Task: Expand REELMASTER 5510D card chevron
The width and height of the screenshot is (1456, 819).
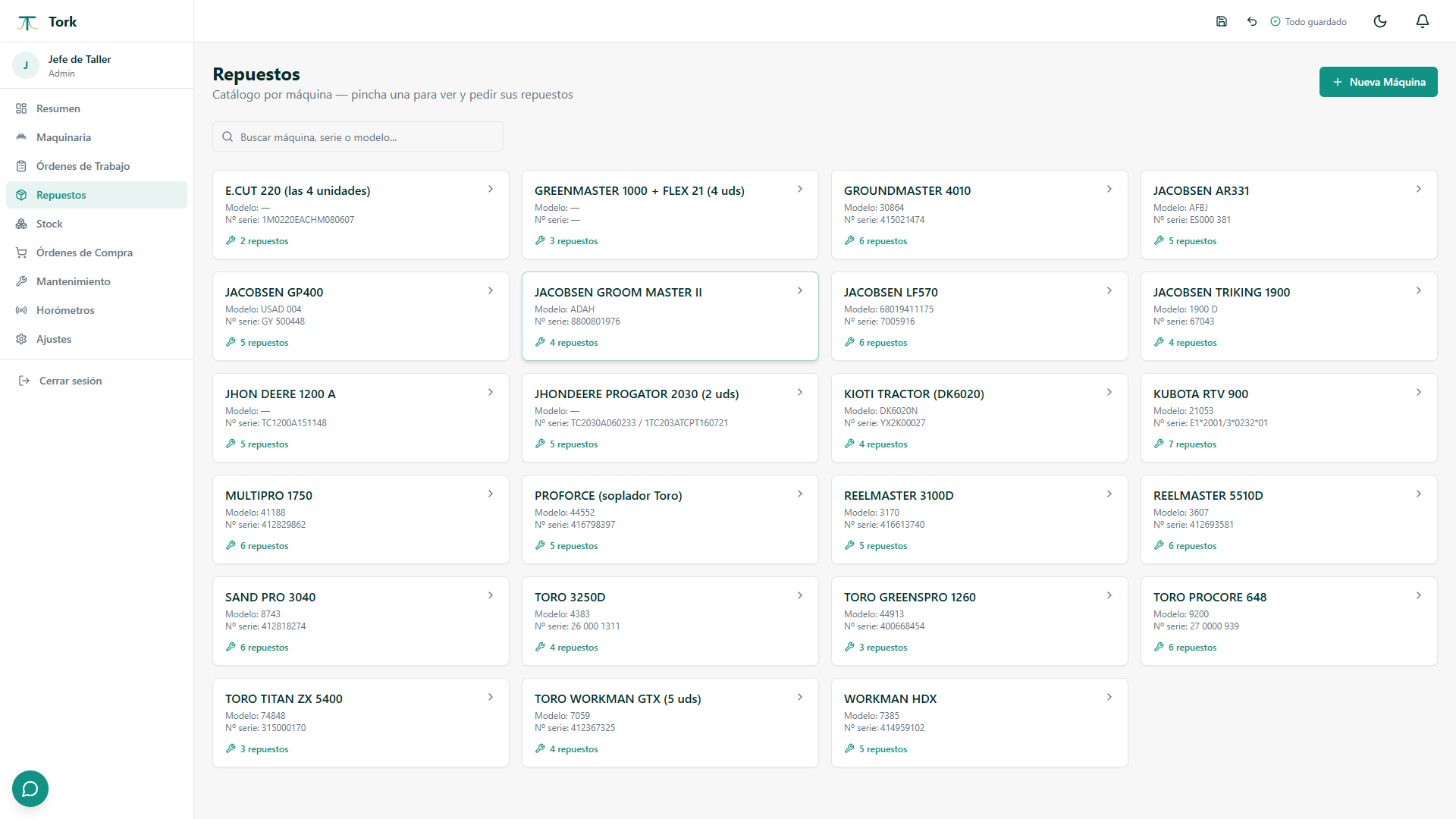Action: click(x=1419, y=494)
